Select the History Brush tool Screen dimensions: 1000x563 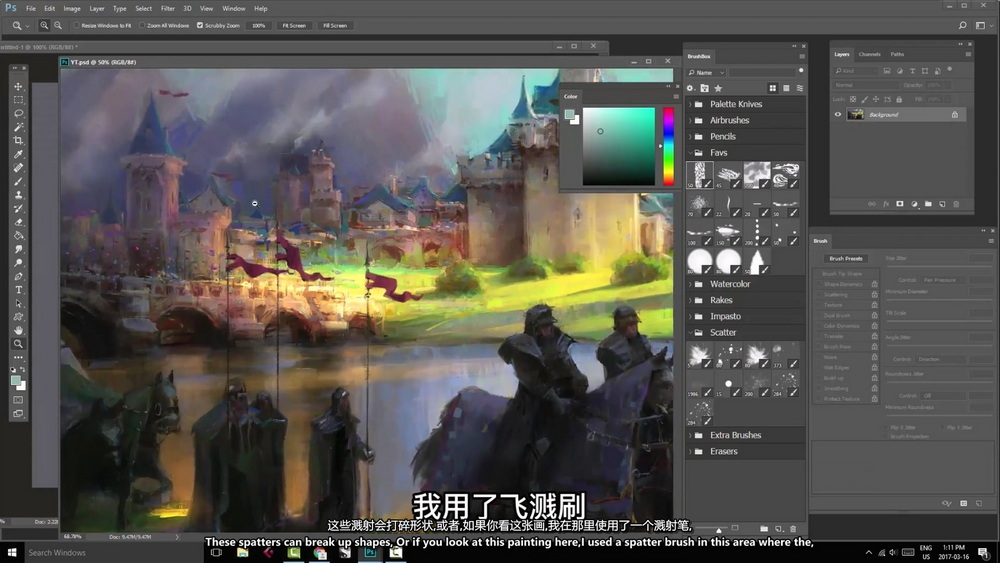(x=18, y=208)
